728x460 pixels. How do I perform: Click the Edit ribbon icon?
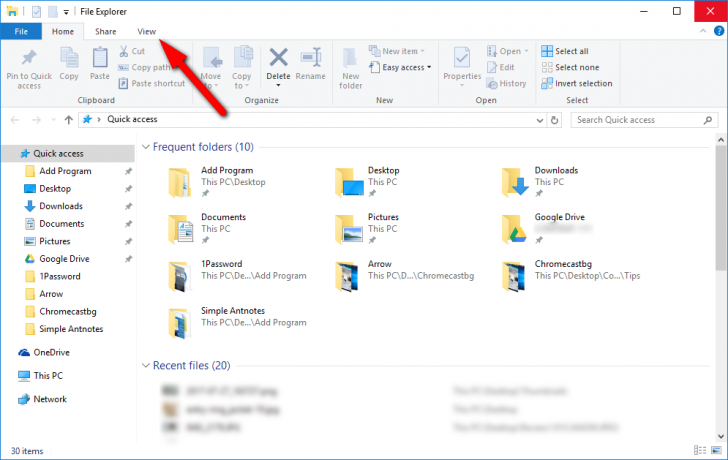point(492,67)
